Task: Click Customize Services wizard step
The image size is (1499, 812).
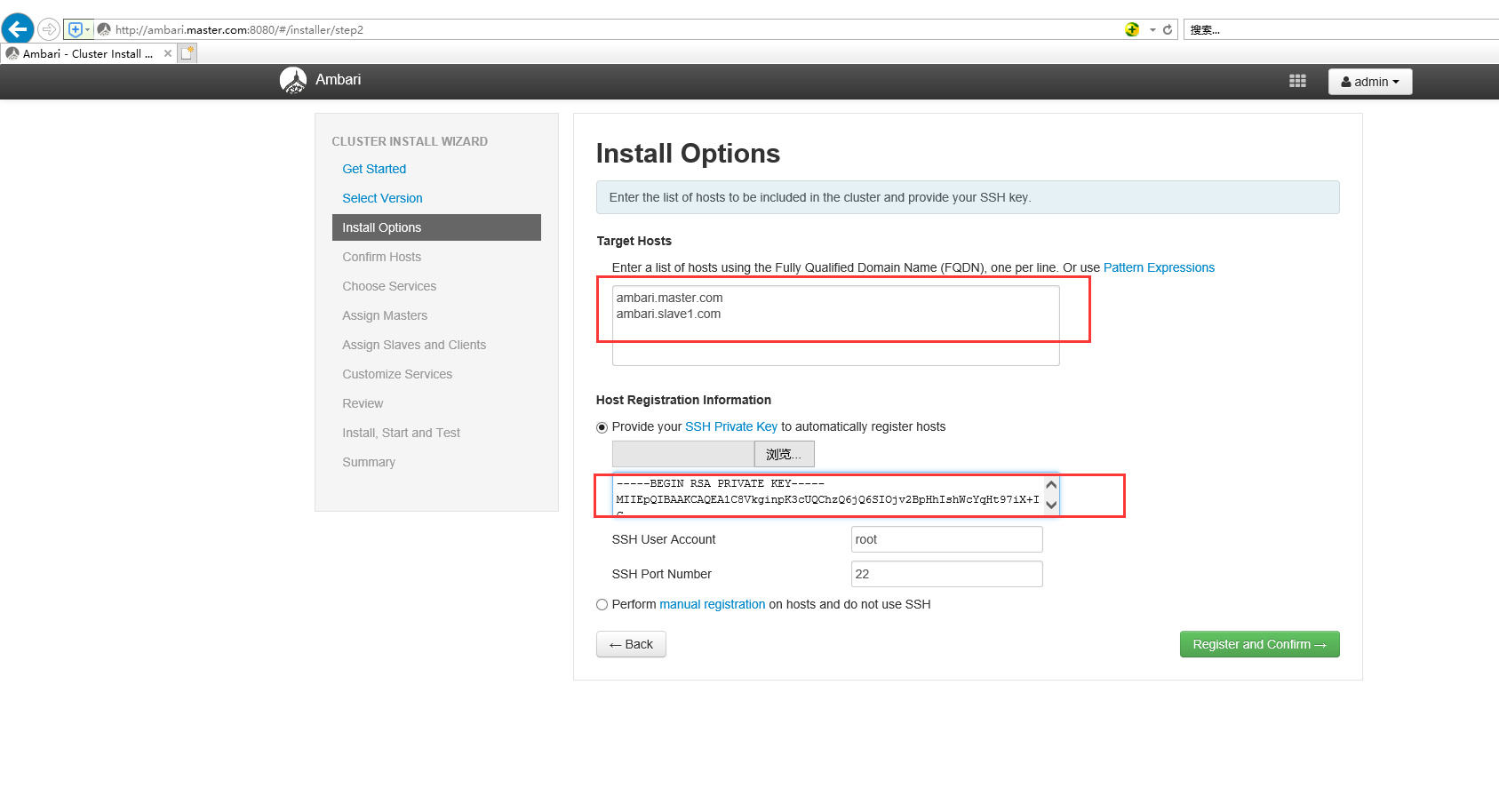Action: [397, 374]
